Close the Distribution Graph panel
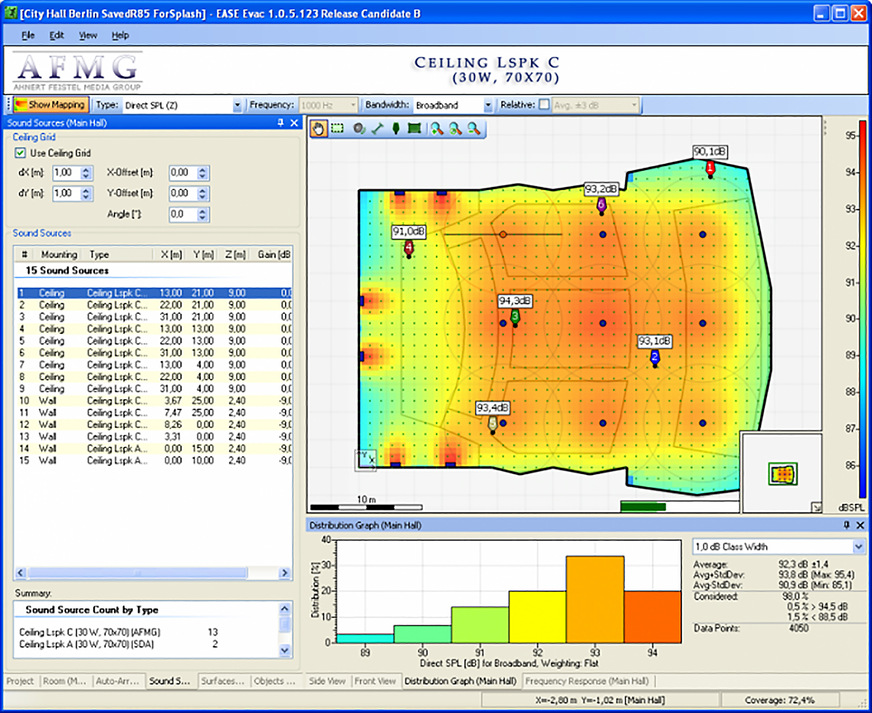The height and width of the screenshot is (713, 872). click(x=859, y=525)
